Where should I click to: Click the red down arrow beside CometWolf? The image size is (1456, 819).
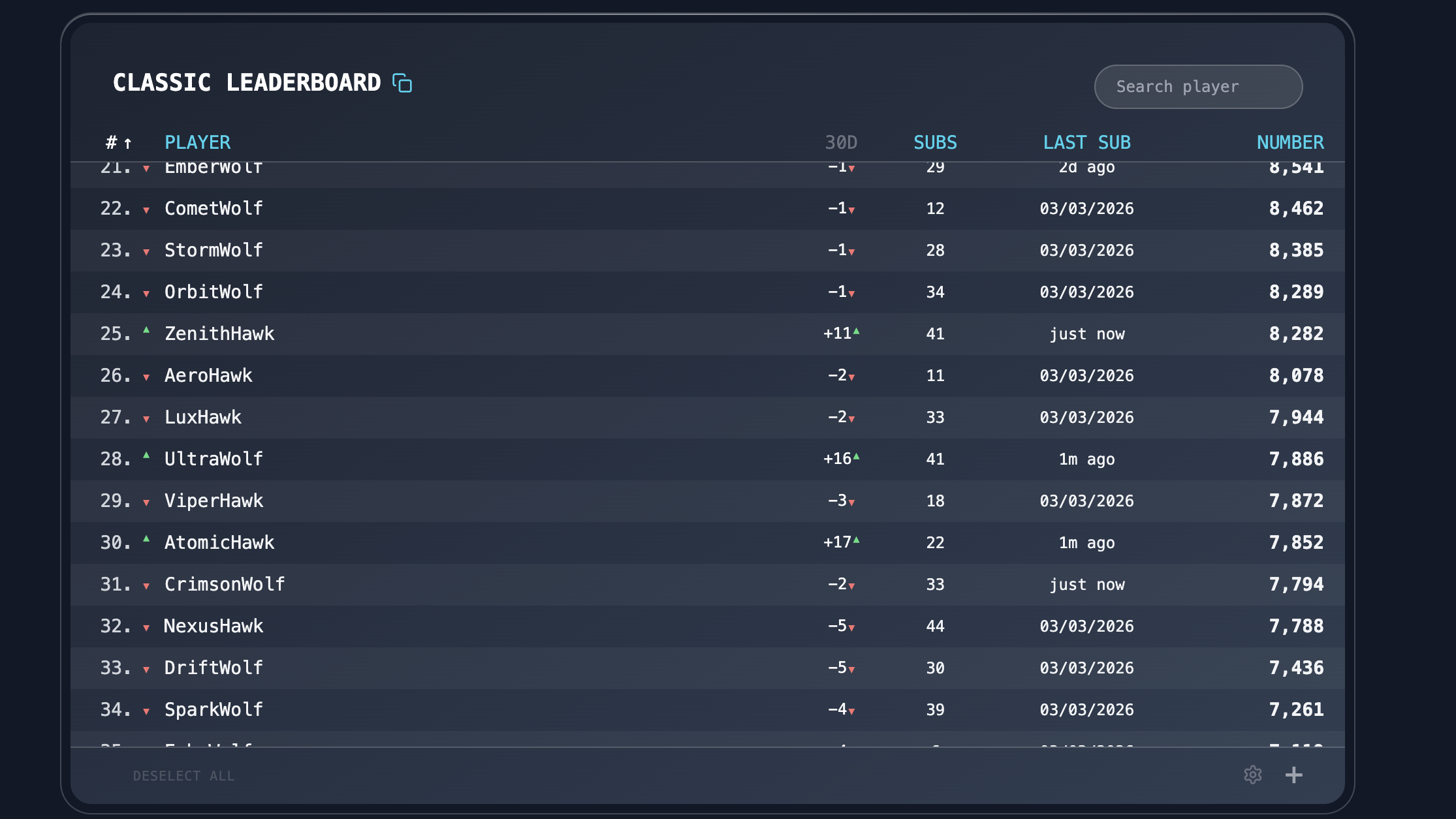[146, 209]
